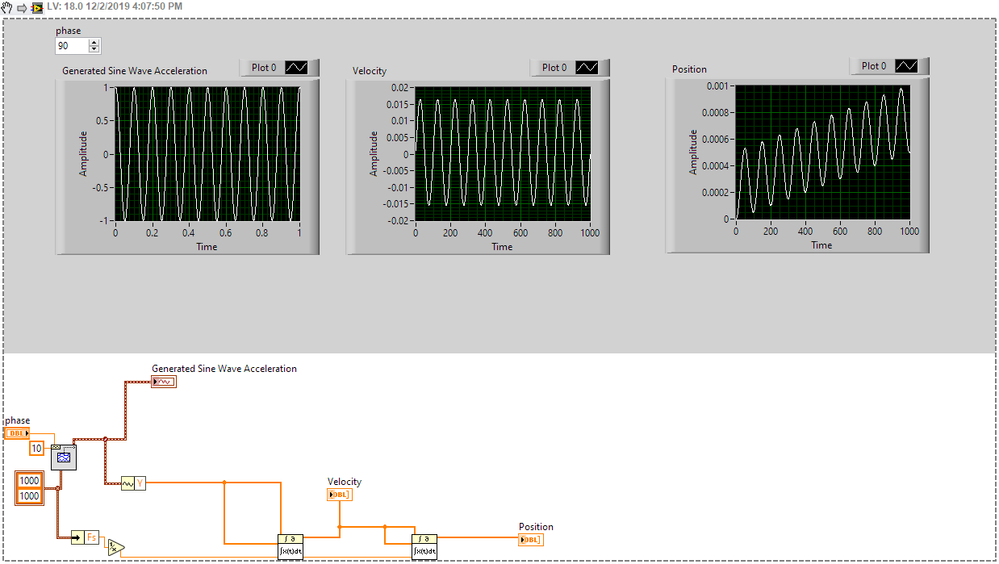Select the first integral x(t)dt VI node
Viewport: 999px width, 564px height.
coord(291,547)
